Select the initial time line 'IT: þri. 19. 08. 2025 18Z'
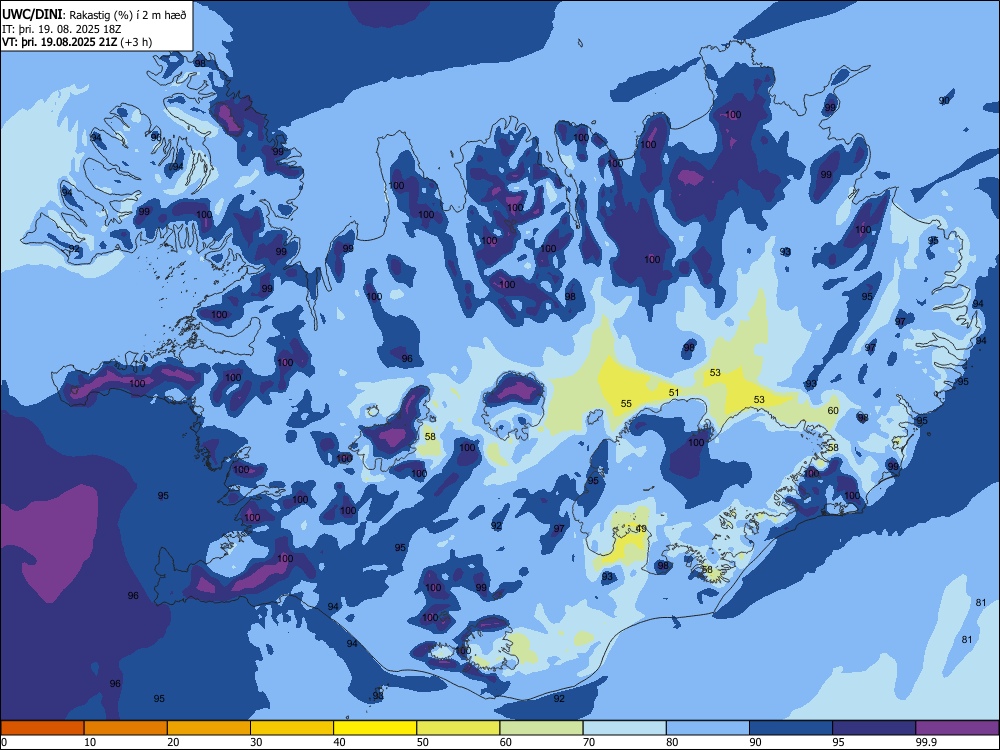1000x750 pixels. [62, 29]
